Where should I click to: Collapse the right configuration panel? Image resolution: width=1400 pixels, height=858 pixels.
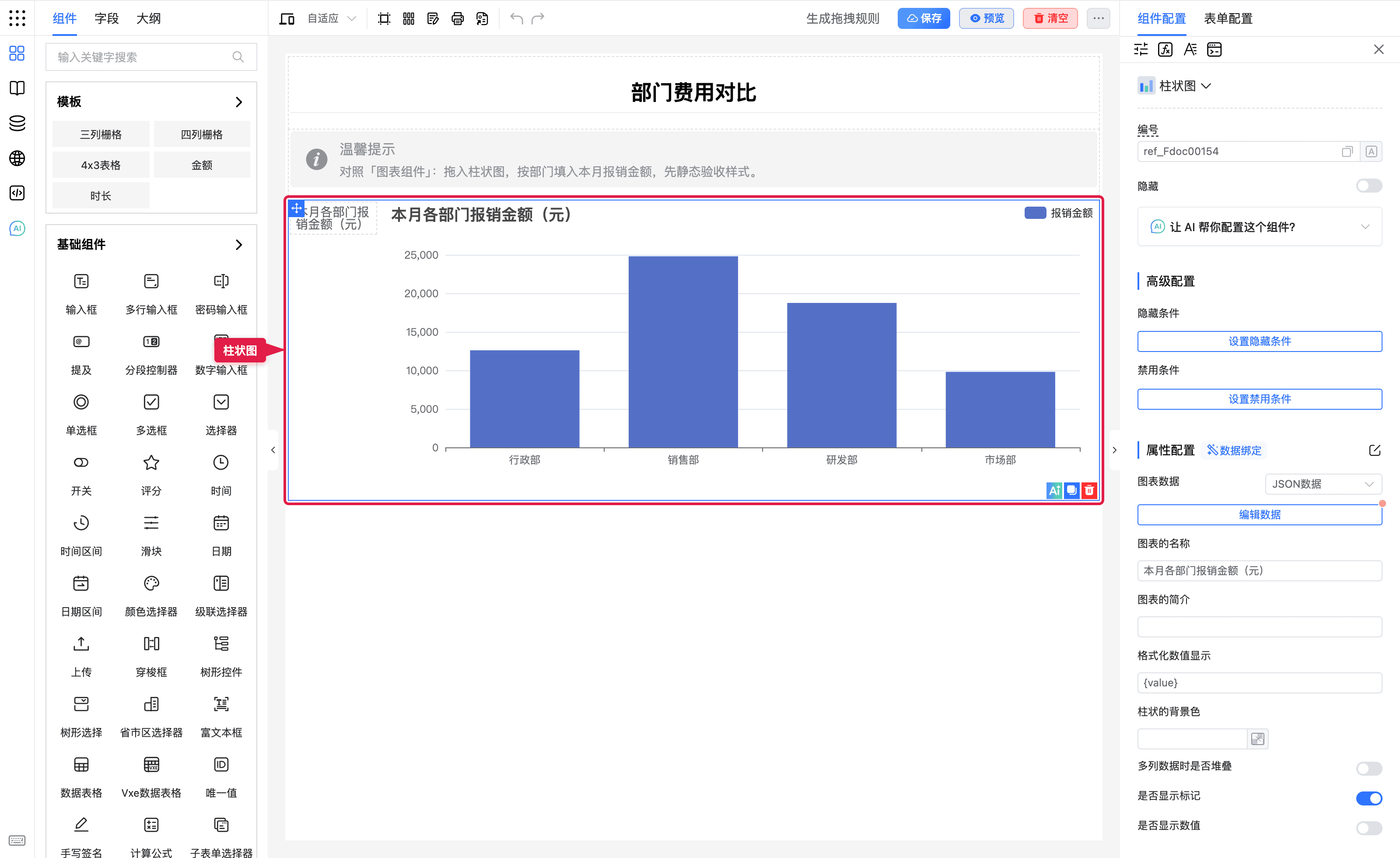pyautogui.click(x=1114, y=450)
